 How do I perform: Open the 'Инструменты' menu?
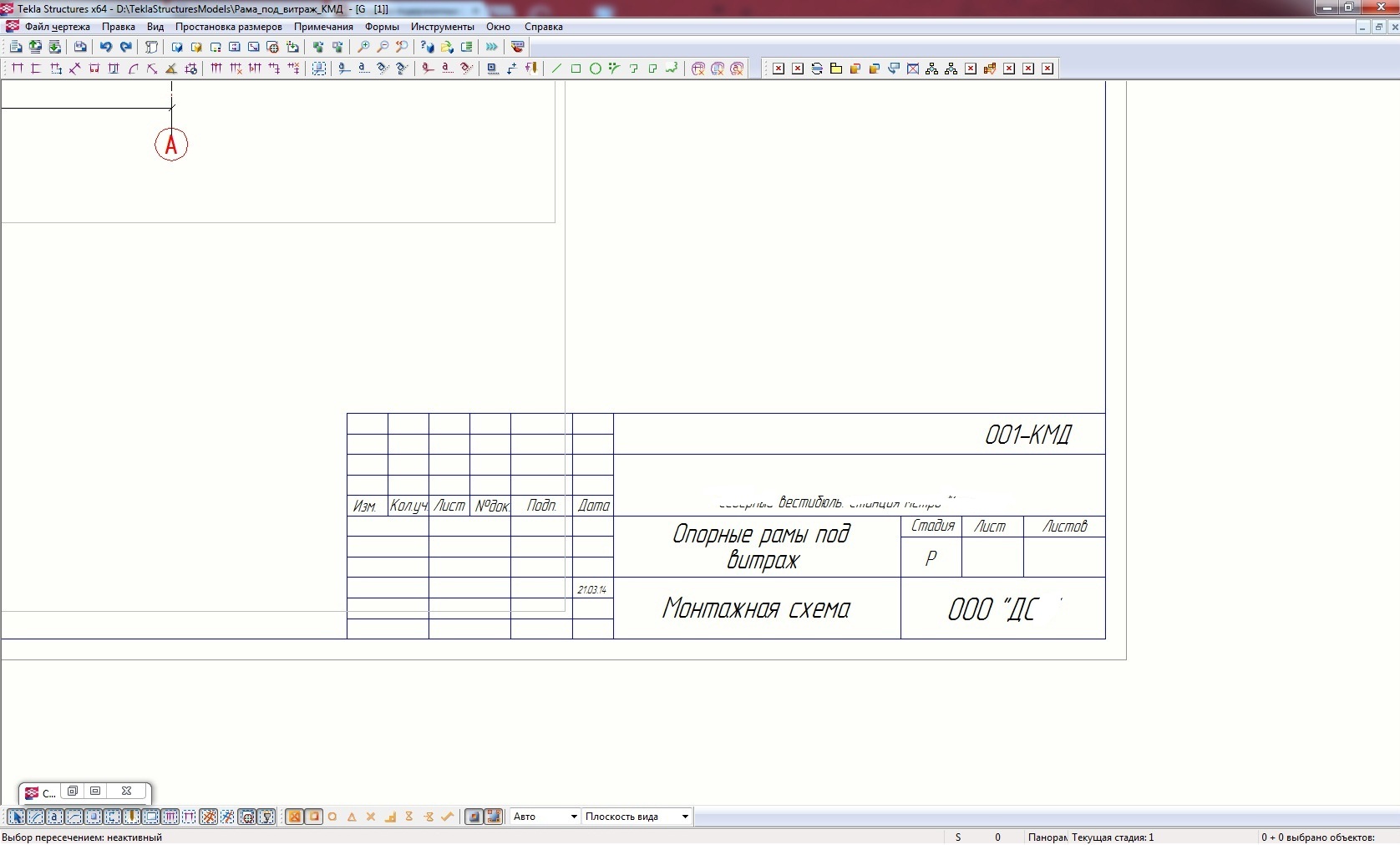(442, 27)
